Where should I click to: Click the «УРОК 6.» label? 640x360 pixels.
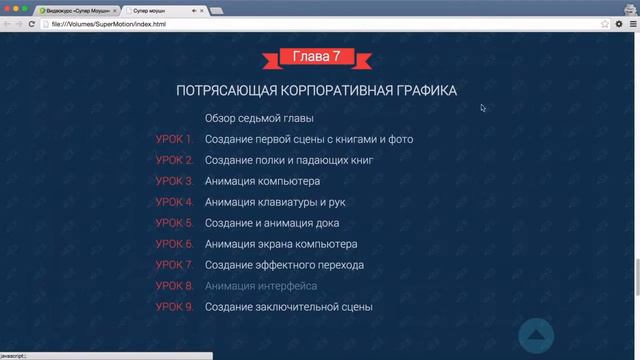174,244
